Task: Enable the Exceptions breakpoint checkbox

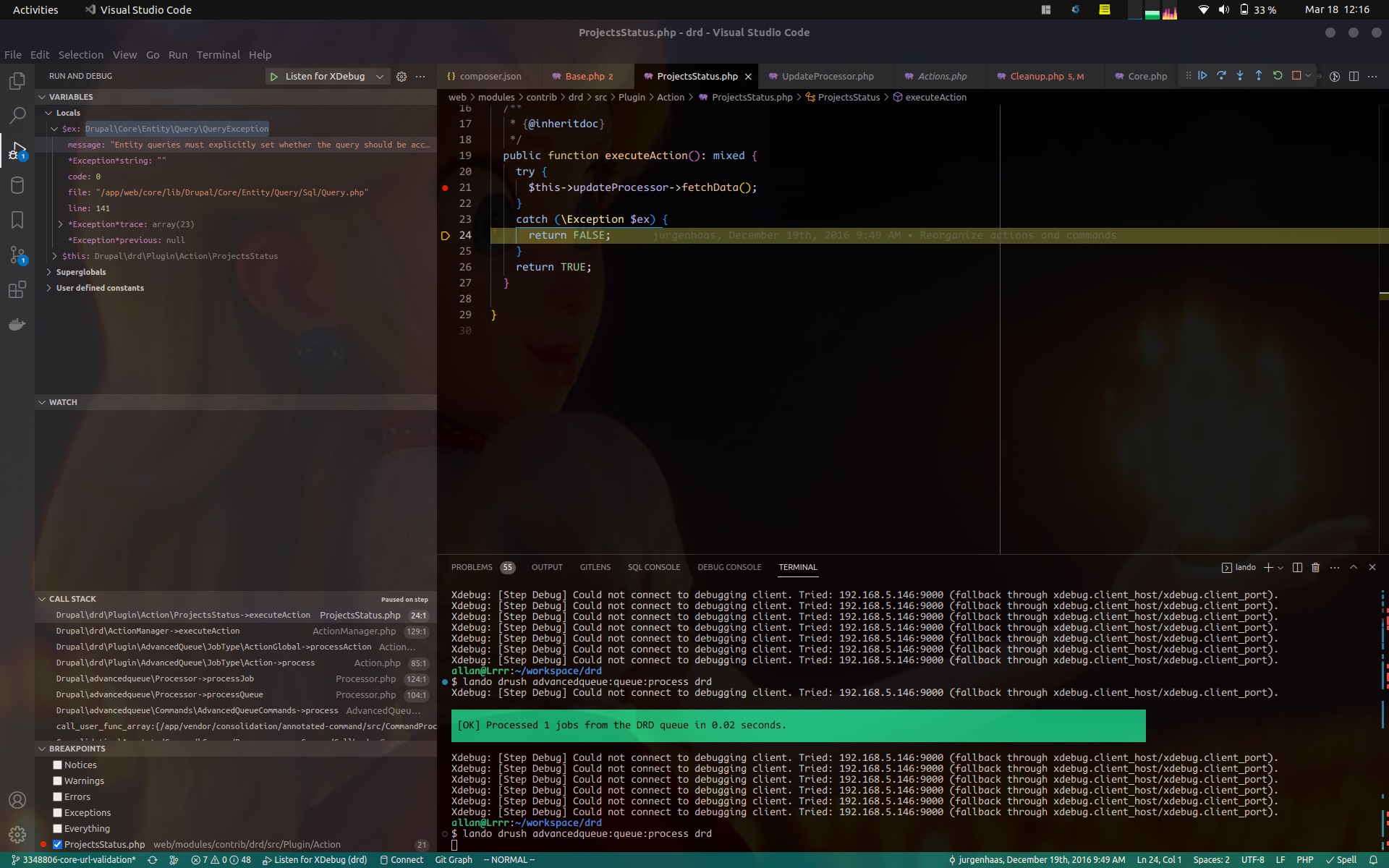Action: [x=58, y=813]
